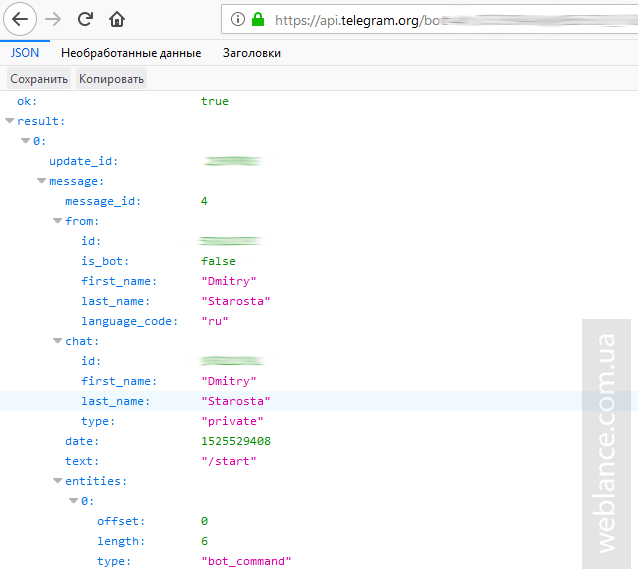Click the length value 6

pos(204,541)
